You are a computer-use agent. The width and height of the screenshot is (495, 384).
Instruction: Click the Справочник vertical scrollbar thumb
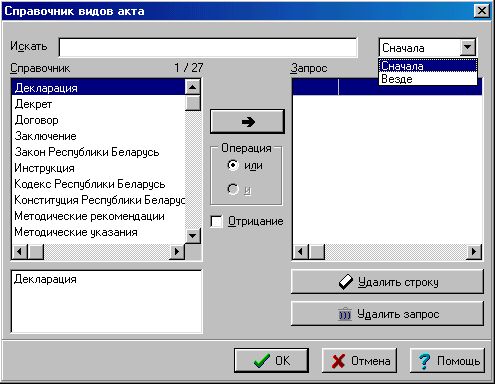(x=193, y=103)
